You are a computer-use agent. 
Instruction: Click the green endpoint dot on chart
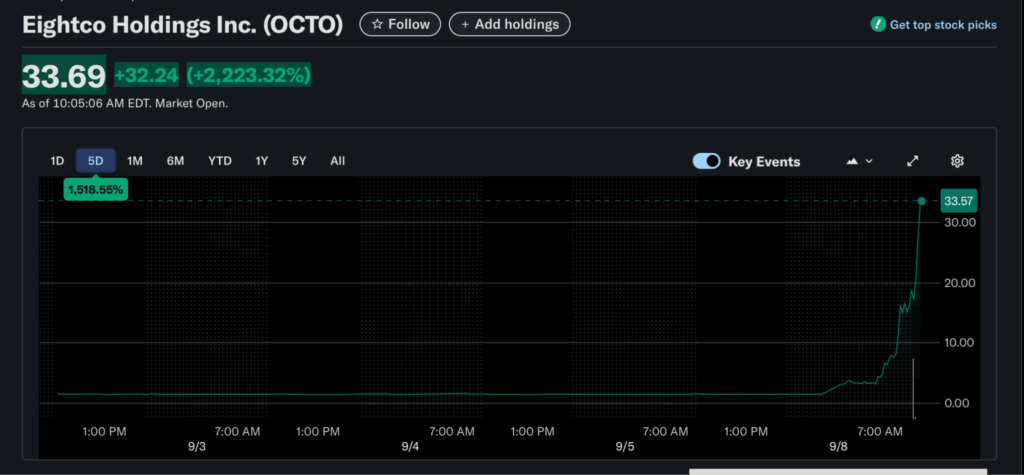pos(921,201)
